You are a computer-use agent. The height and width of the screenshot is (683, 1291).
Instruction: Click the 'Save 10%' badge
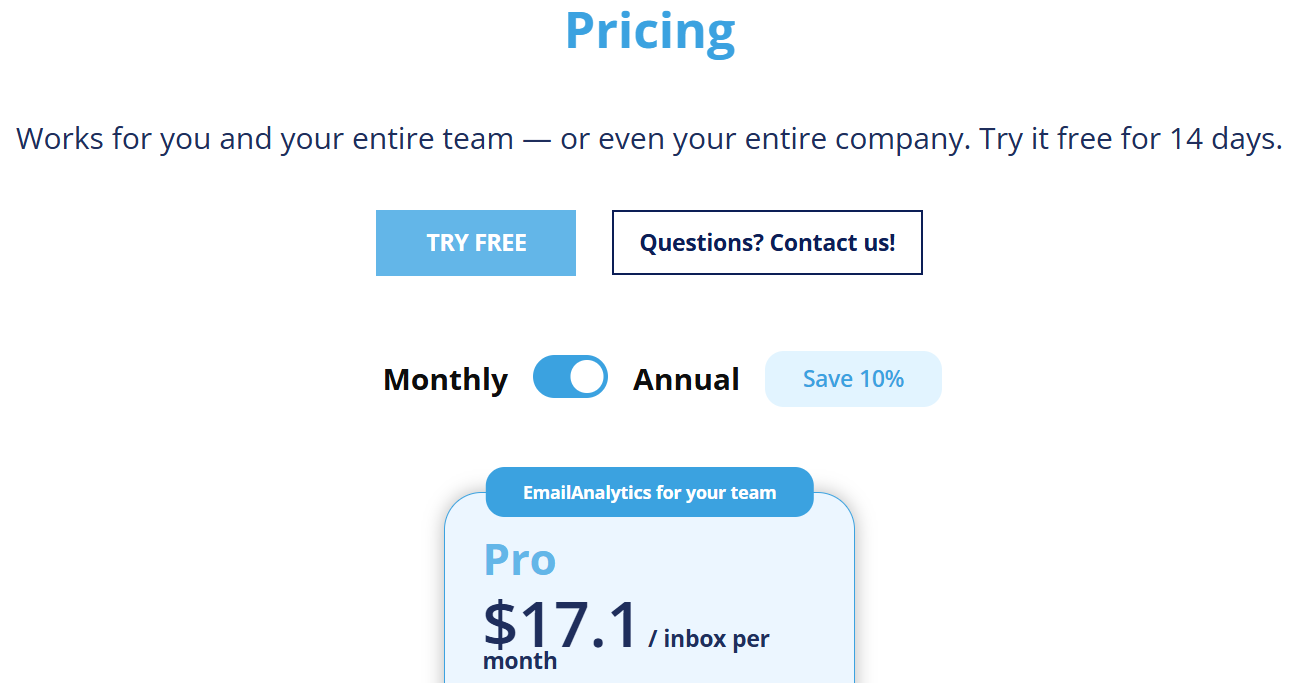(853, 379)
